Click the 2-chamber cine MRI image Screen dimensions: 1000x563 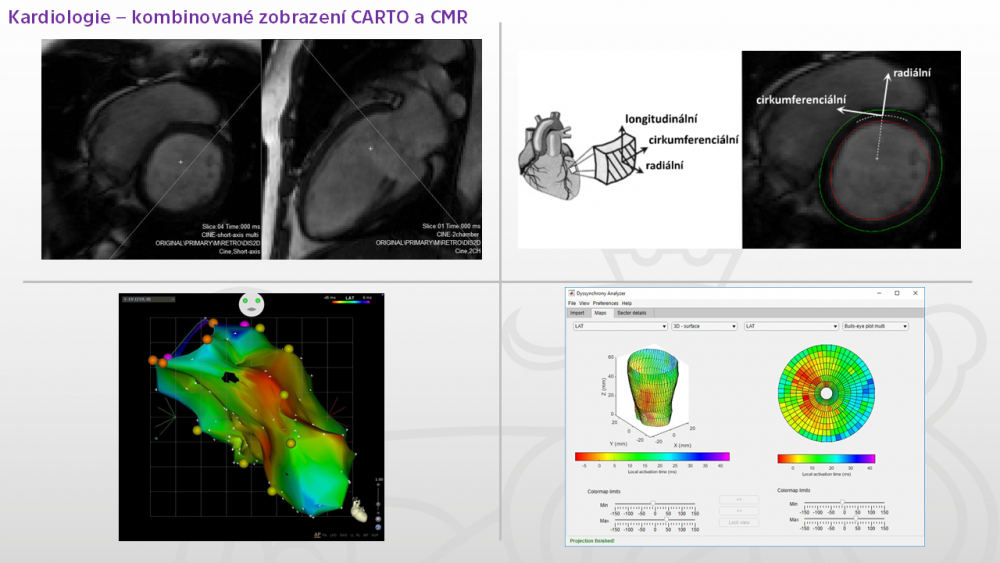(x=372, y=149)
